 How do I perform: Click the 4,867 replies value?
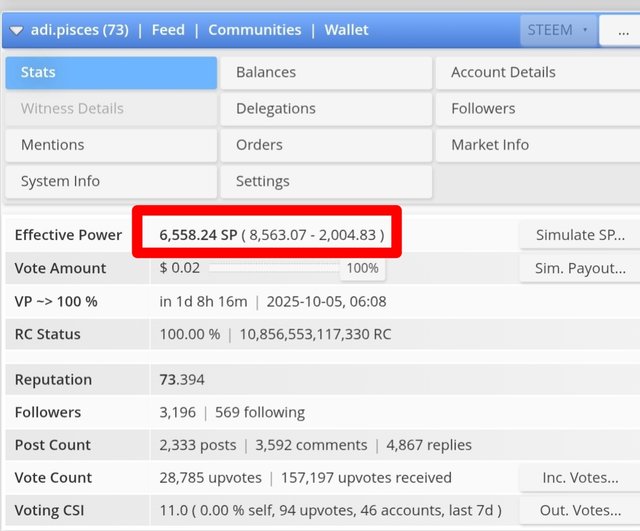(x=429, y=445)
